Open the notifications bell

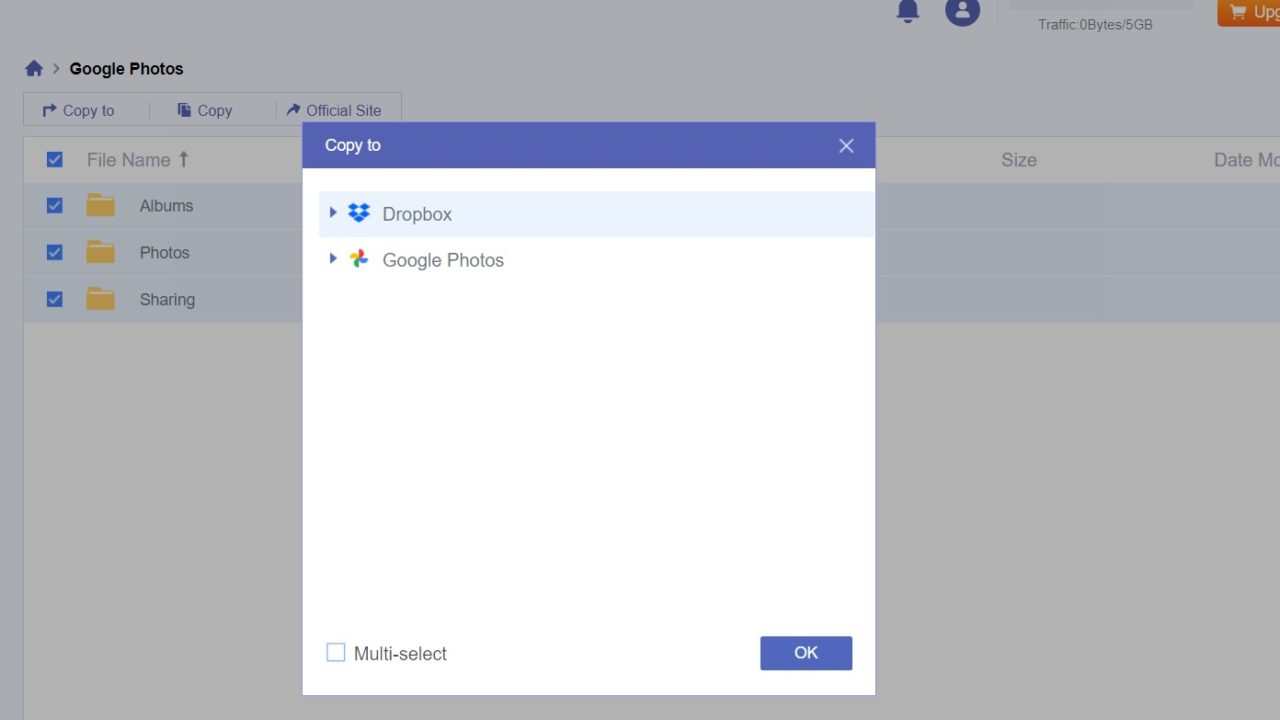pyautogui.click(x=908, y=11)
